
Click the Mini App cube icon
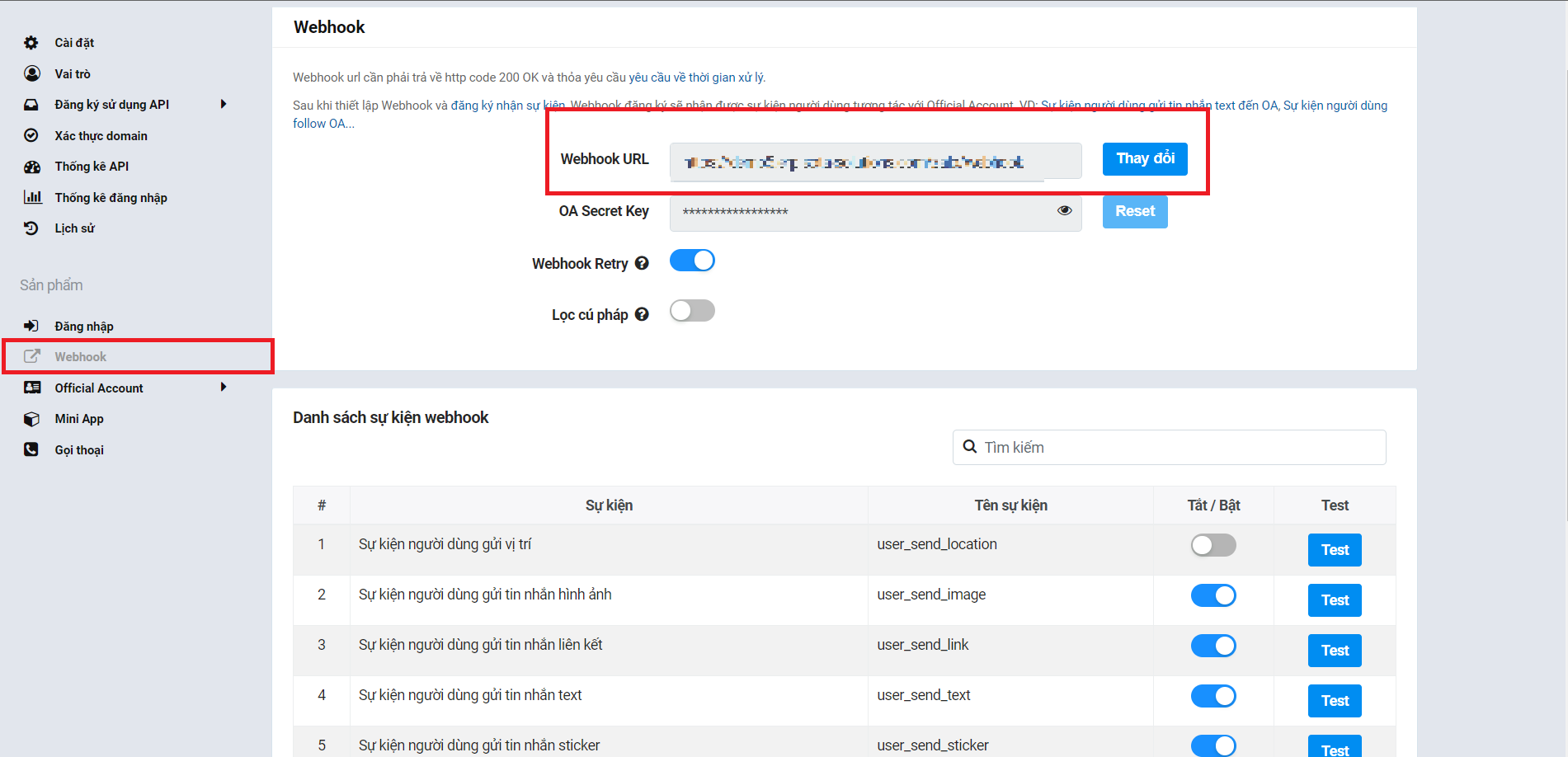(31, 418)
